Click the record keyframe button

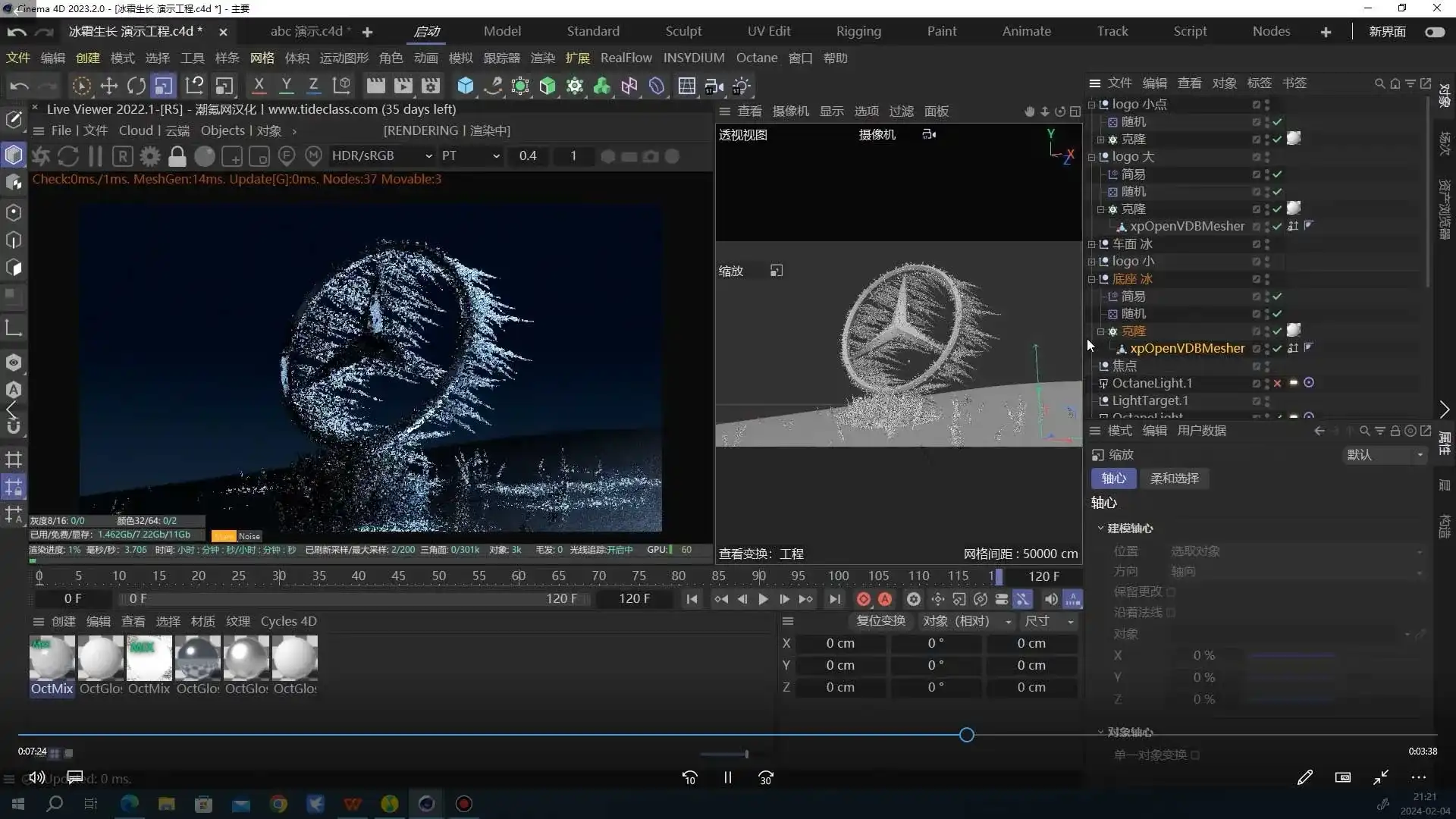863,599
